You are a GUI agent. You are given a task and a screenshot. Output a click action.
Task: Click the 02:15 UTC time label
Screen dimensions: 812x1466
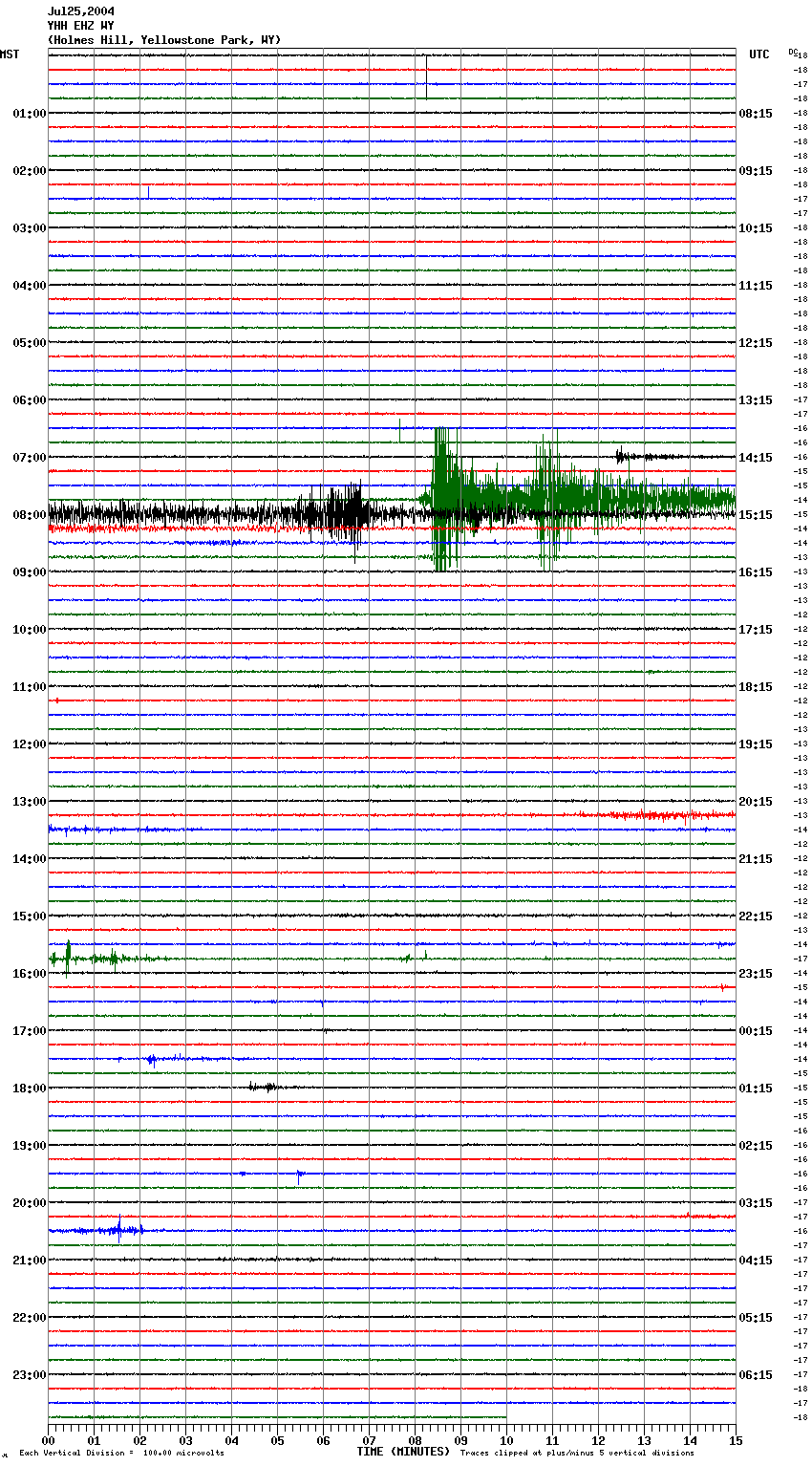click(x=756, y=1146)
